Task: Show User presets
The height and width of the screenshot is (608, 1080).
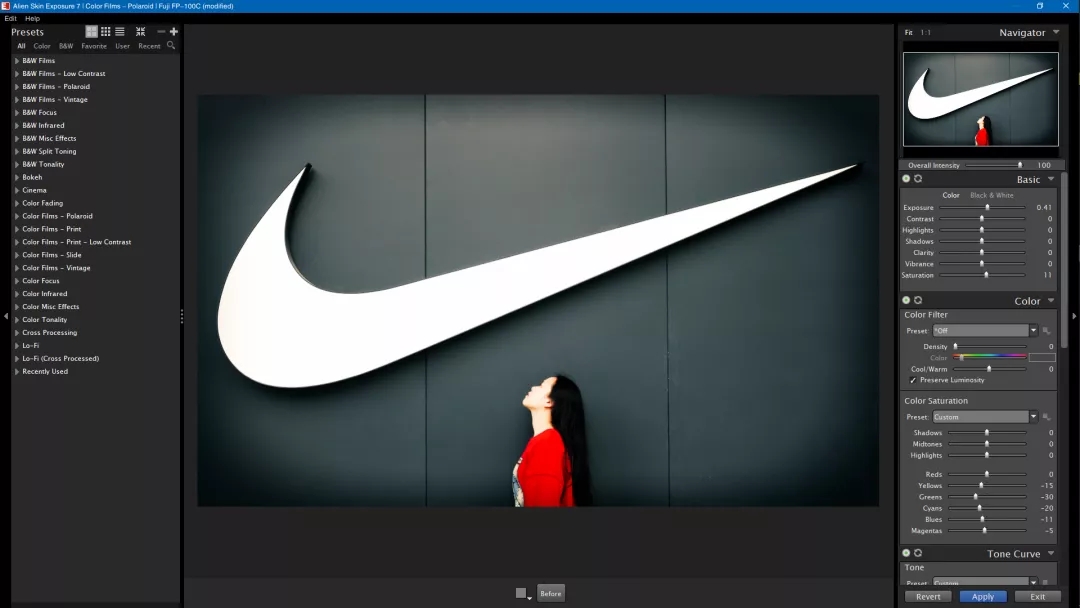Action: [x=123, y=46]
